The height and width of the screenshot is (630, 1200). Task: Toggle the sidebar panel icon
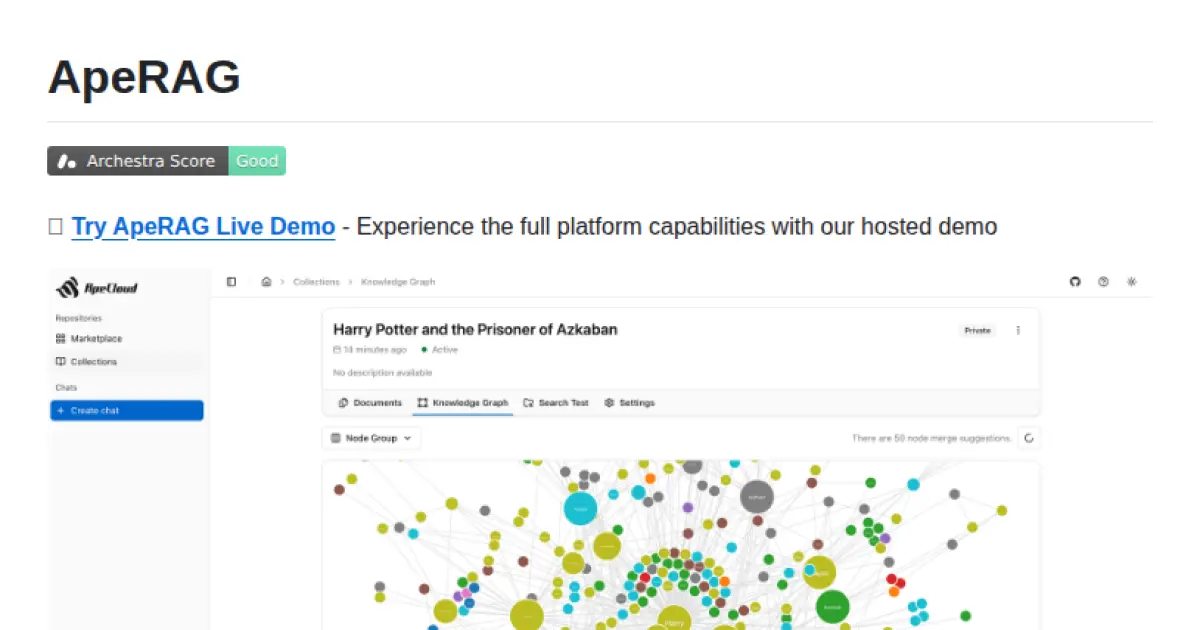coord(231,282)
